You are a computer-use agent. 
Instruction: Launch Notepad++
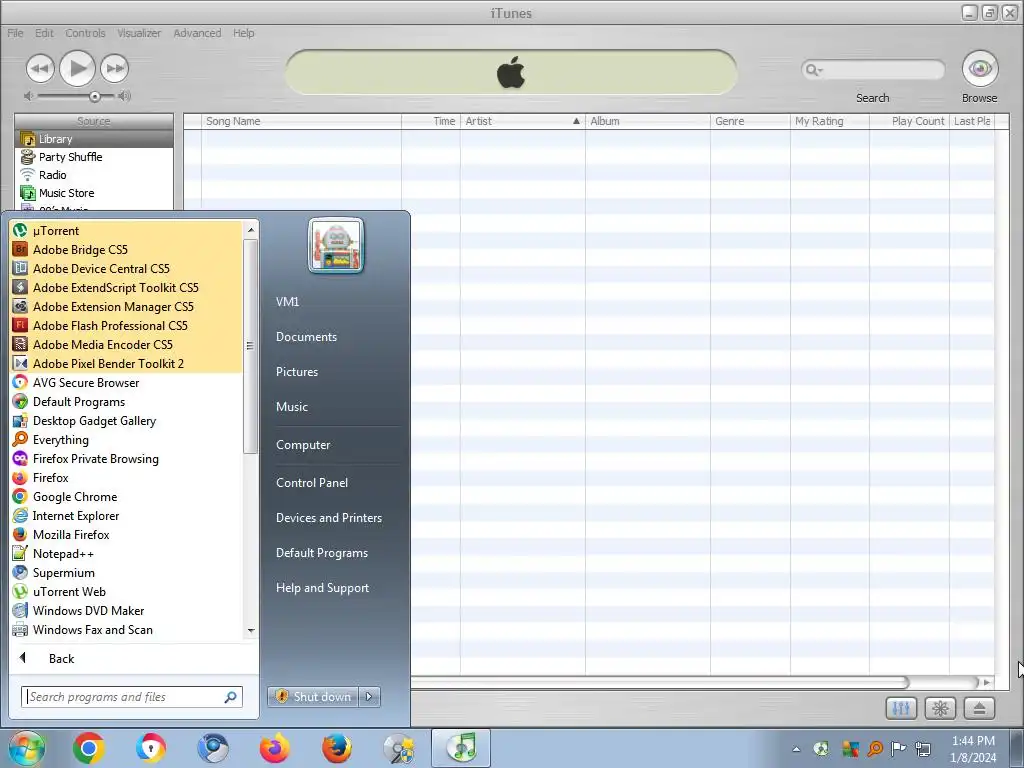[127, 553]
